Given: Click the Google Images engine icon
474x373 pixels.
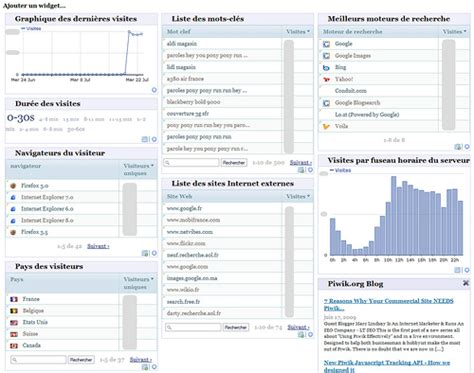Looking at the screenshot, I should point(327,56).
